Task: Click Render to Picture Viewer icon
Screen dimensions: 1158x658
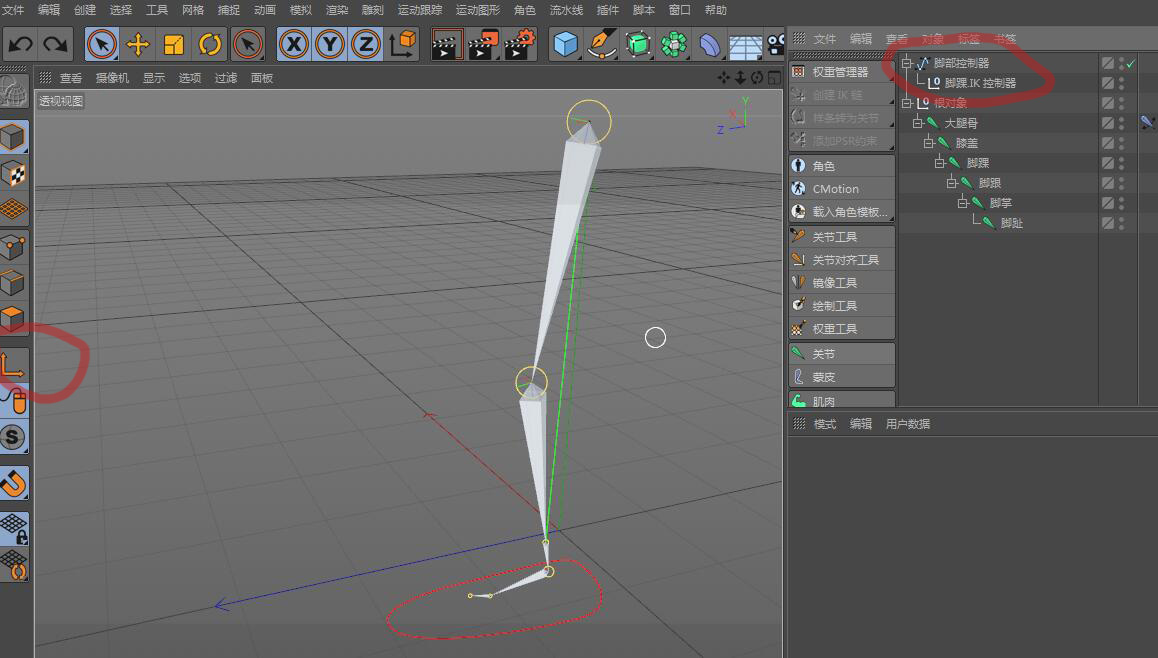Action: click(x=484, y=44)
